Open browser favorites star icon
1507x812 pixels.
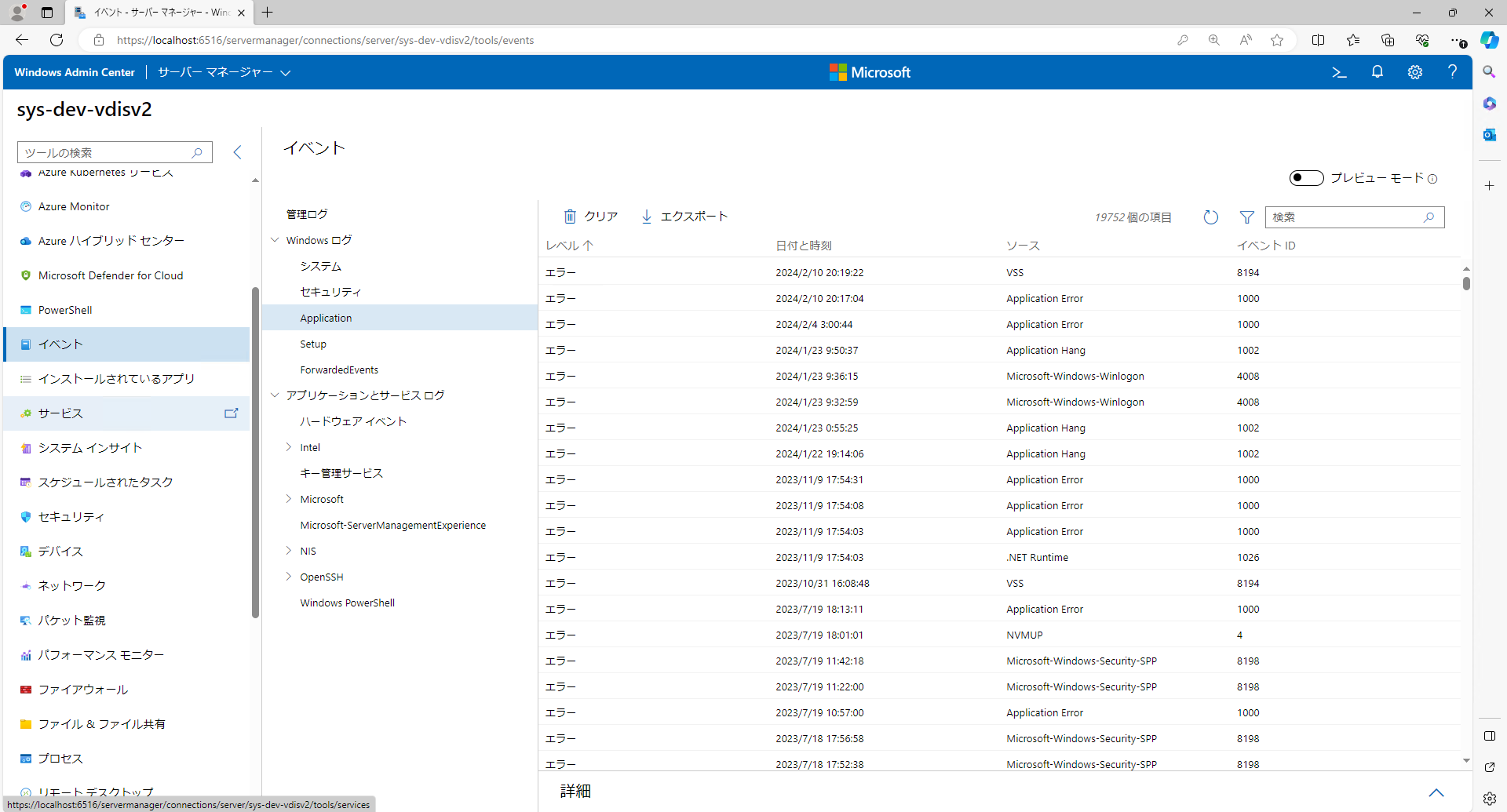[1277, 40]
